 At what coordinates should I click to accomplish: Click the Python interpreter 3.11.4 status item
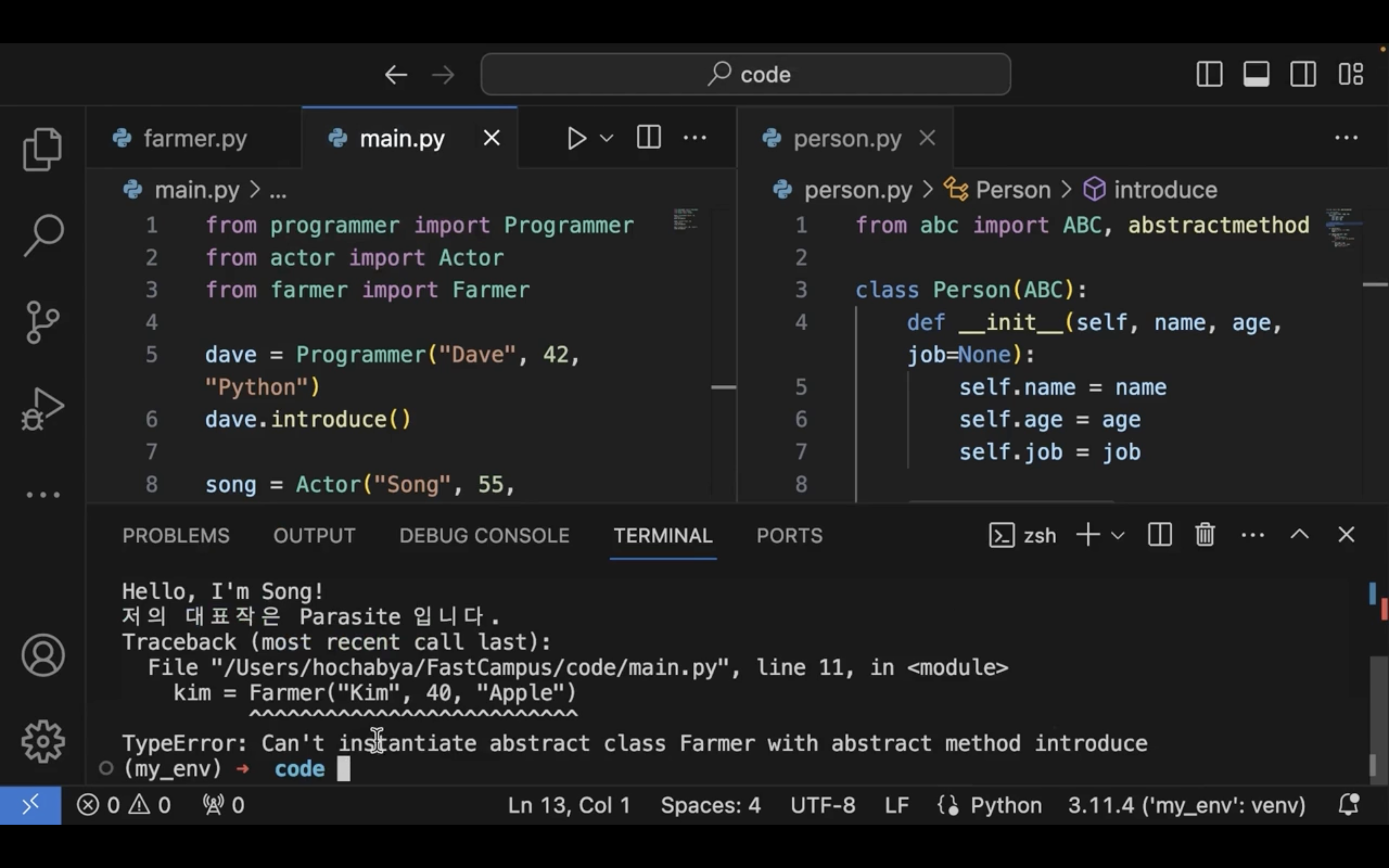(x=1186, y=805)
